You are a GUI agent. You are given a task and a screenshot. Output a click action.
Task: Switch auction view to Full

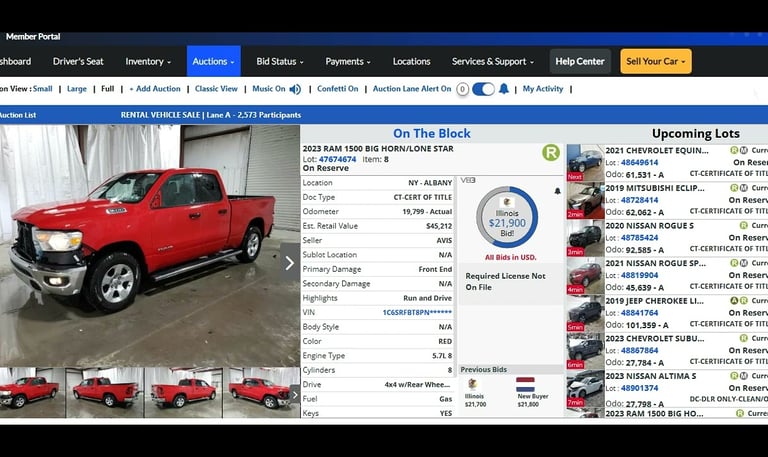(107, 89)
